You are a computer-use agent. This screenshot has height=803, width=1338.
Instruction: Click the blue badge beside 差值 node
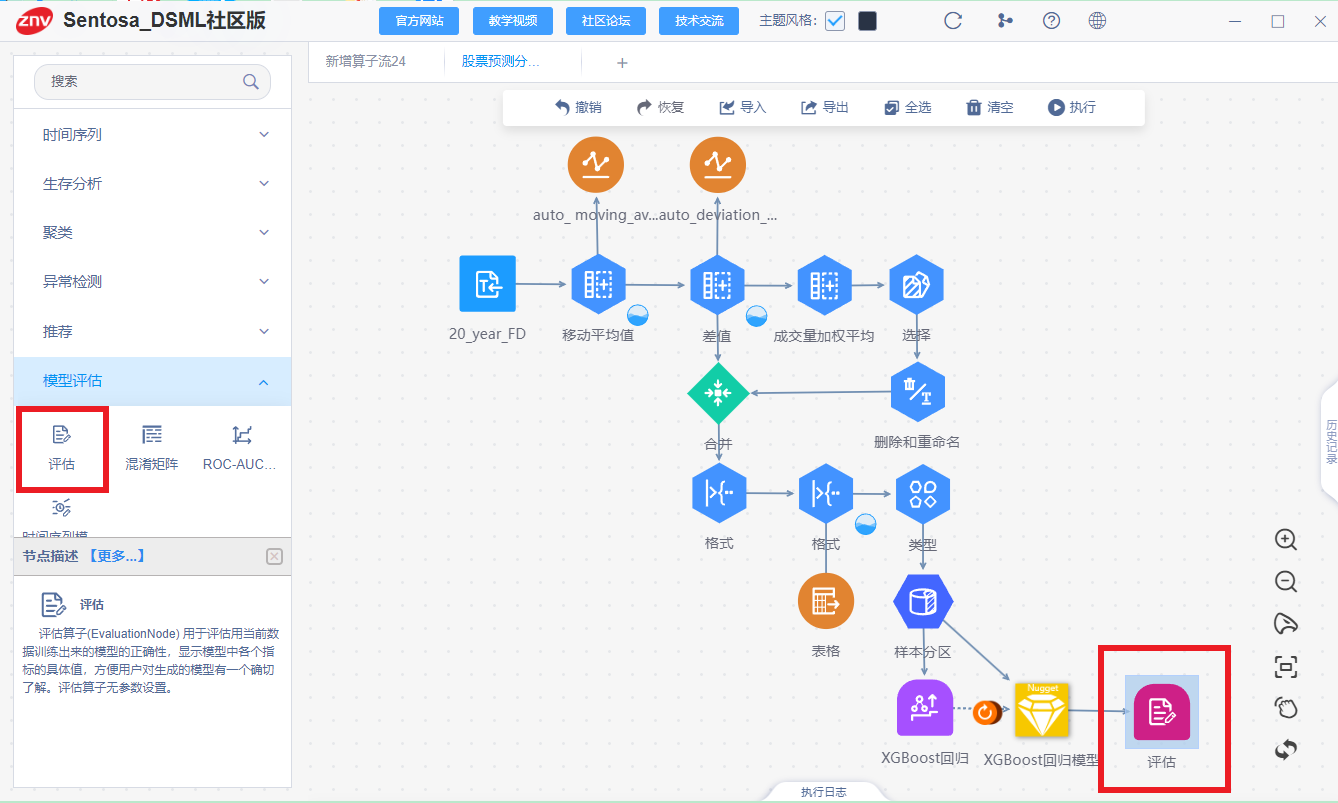(756, 316)
